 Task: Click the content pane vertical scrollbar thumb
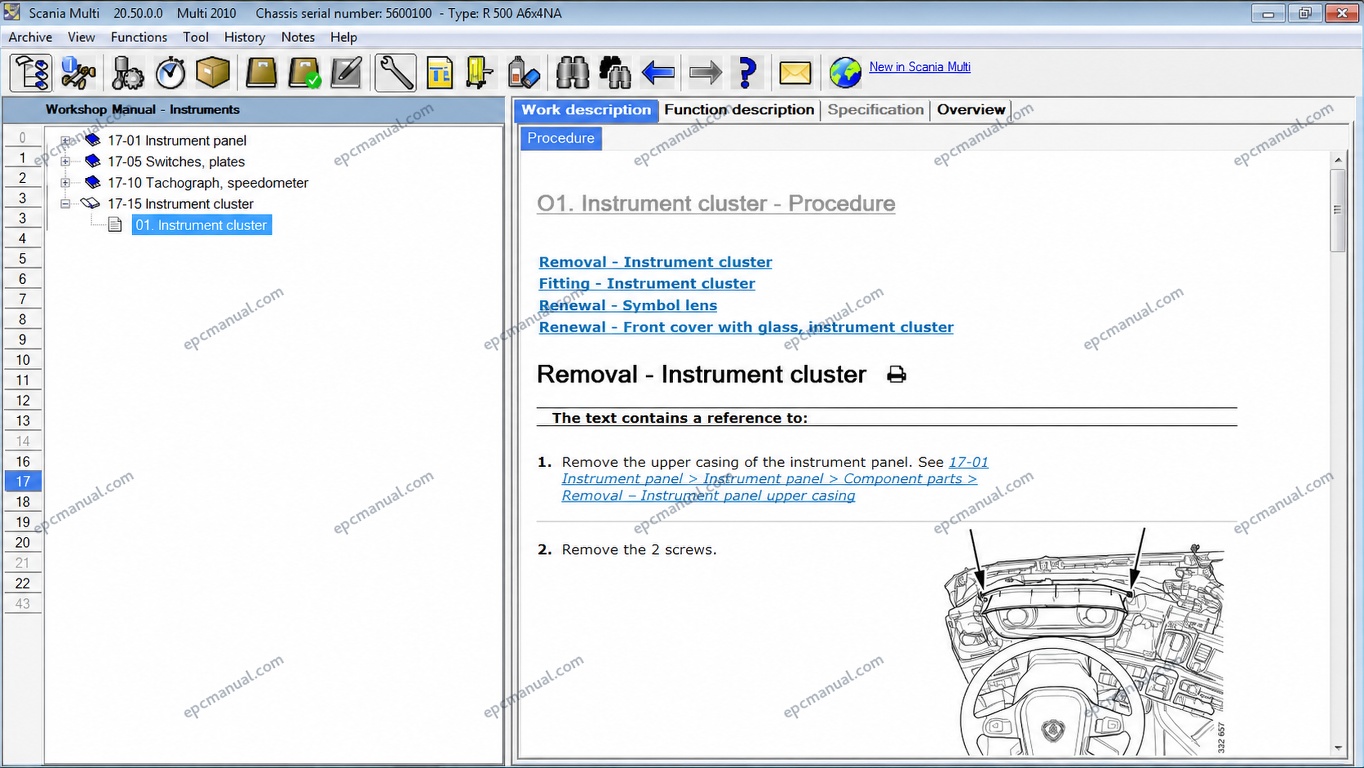pyautogui.click(x=1338, y=210)
